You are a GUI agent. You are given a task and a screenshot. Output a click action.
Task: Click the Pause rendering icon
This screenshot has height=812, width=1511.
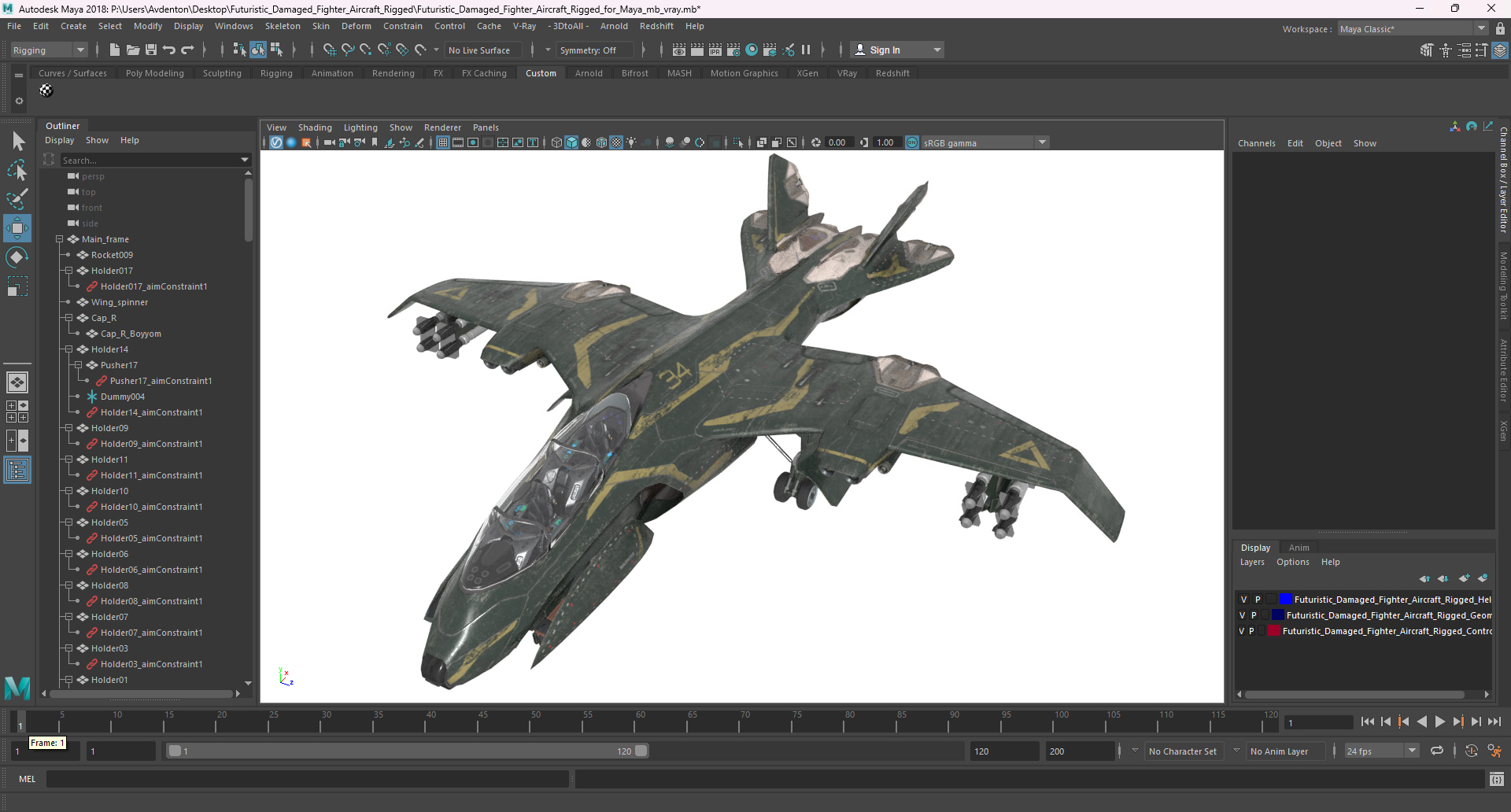pos(806,50)
